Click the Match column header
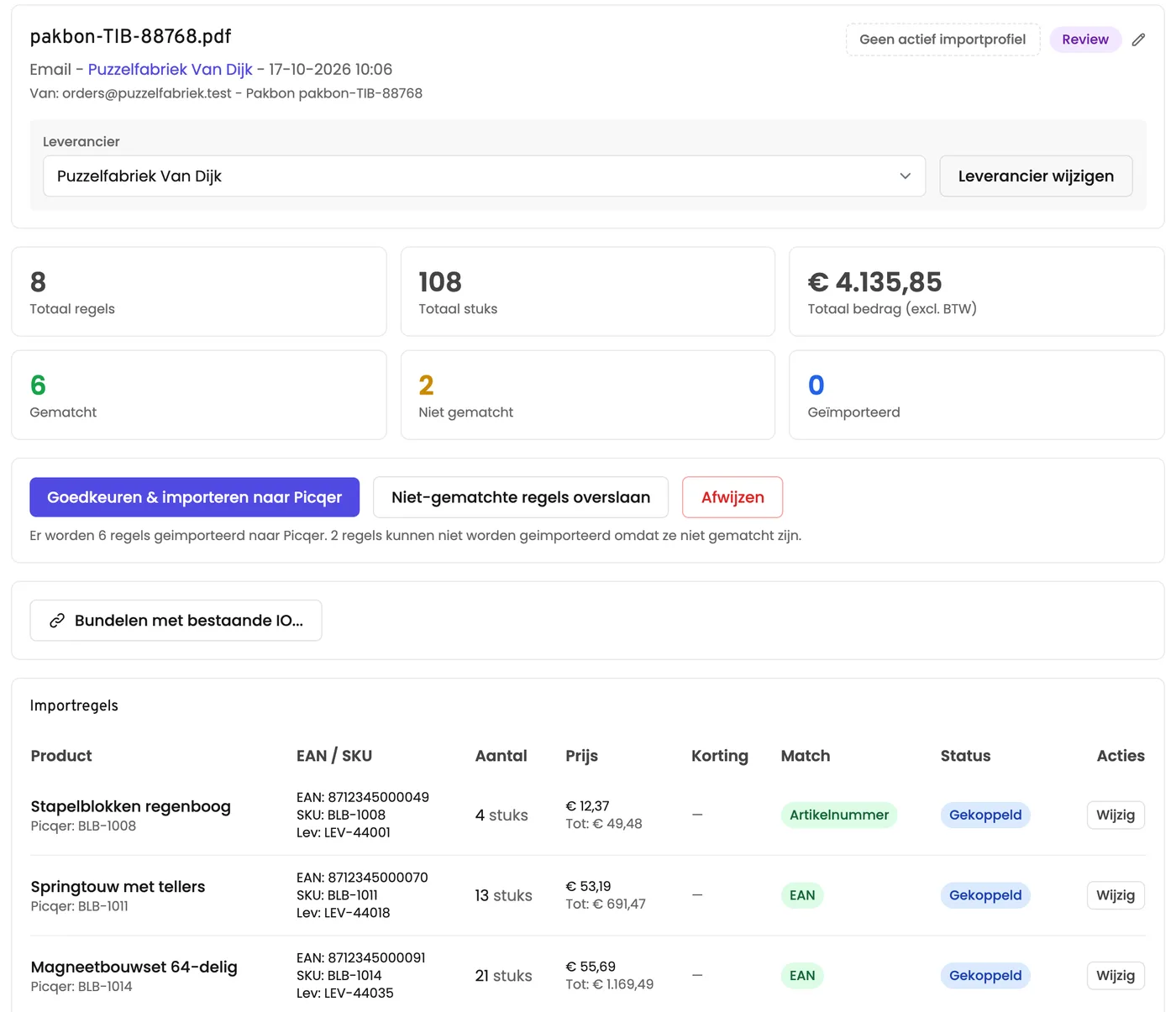 click(x=806, y=756)
